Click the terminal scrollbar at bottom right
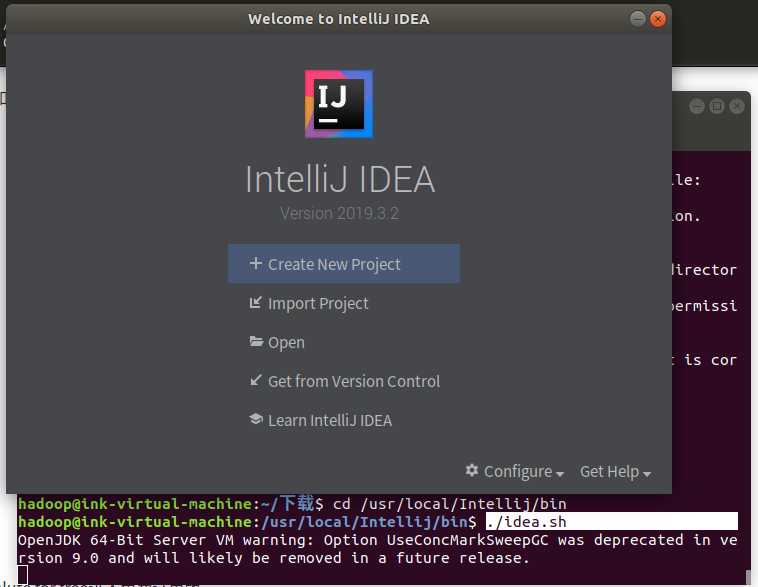Image resolution: width=758 pixels, height=587 pixels. point(748,577)
